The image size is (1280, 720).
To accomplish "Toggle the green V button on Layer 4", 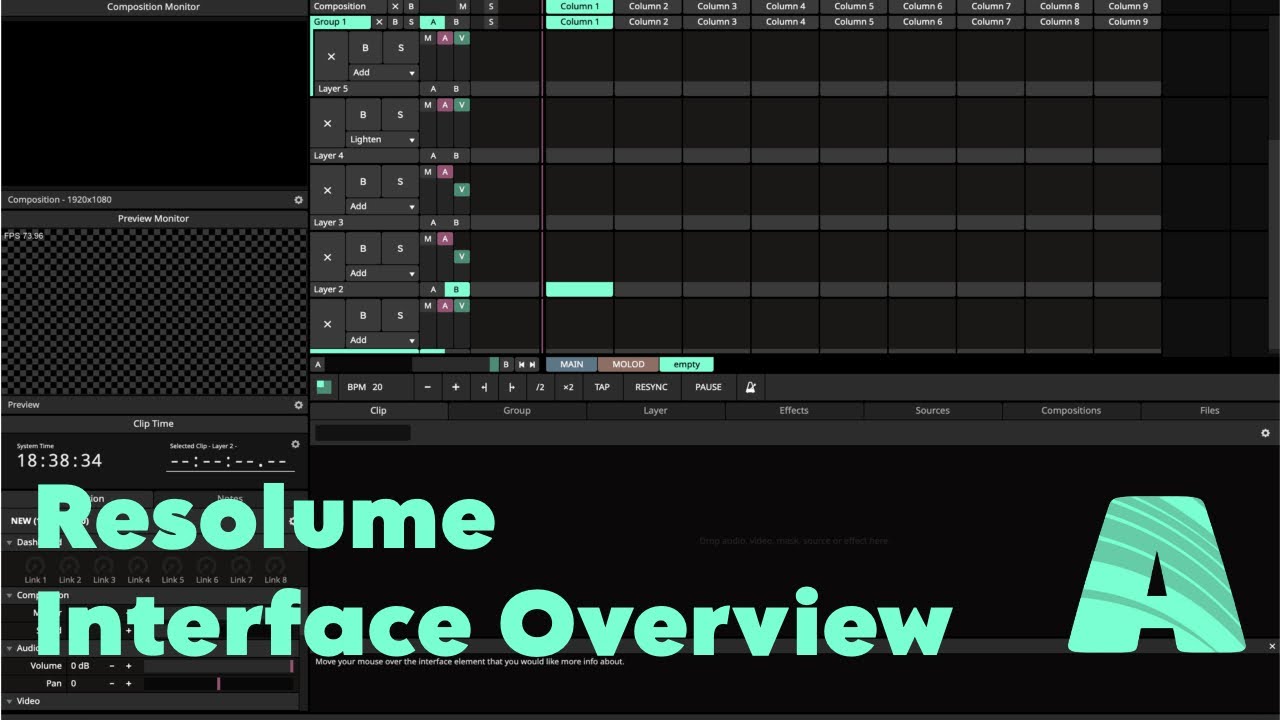I will click(461, 105).
